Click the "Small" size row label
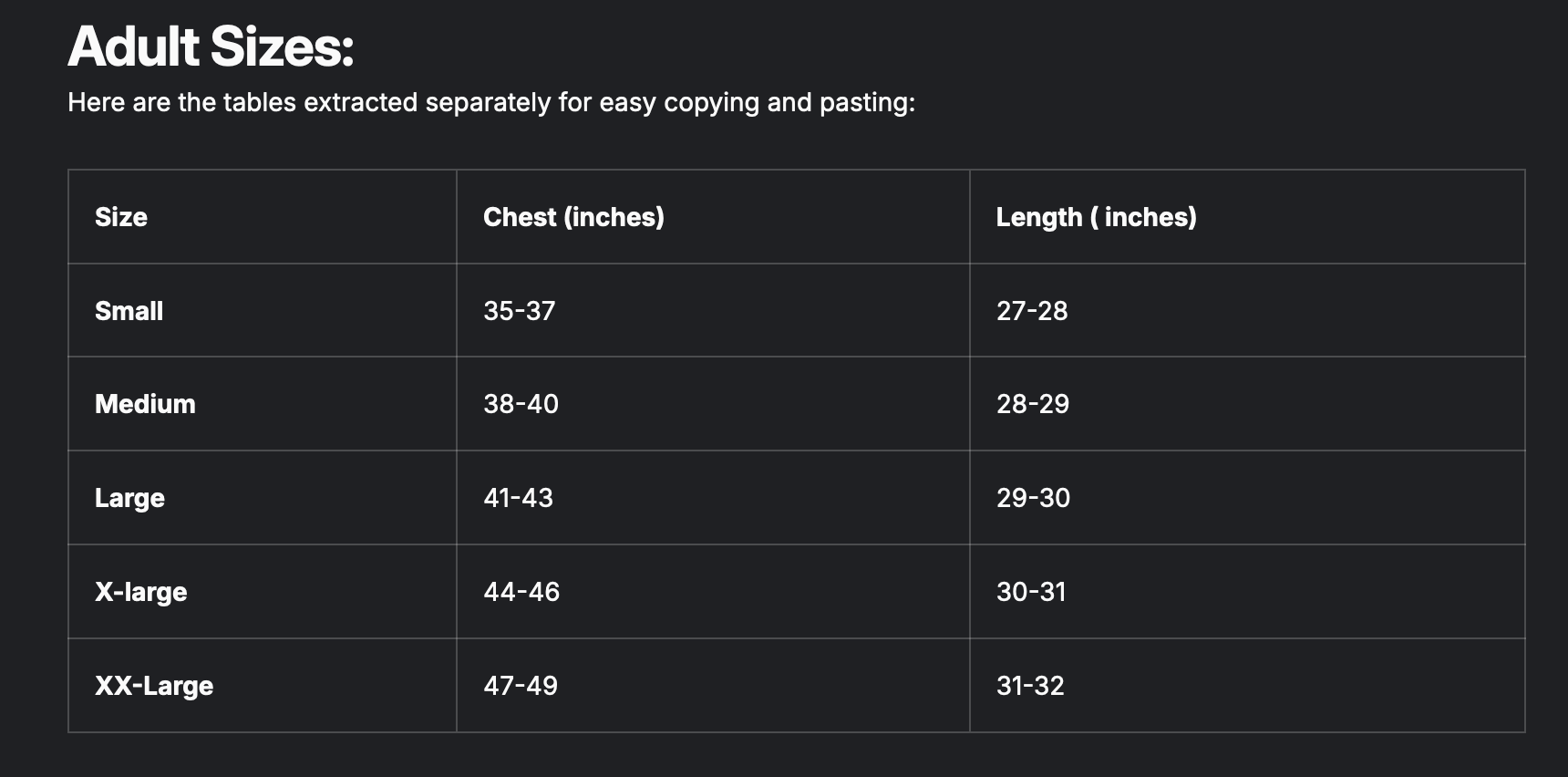This screenshot has width=1568, height=777. click(129, 311)
